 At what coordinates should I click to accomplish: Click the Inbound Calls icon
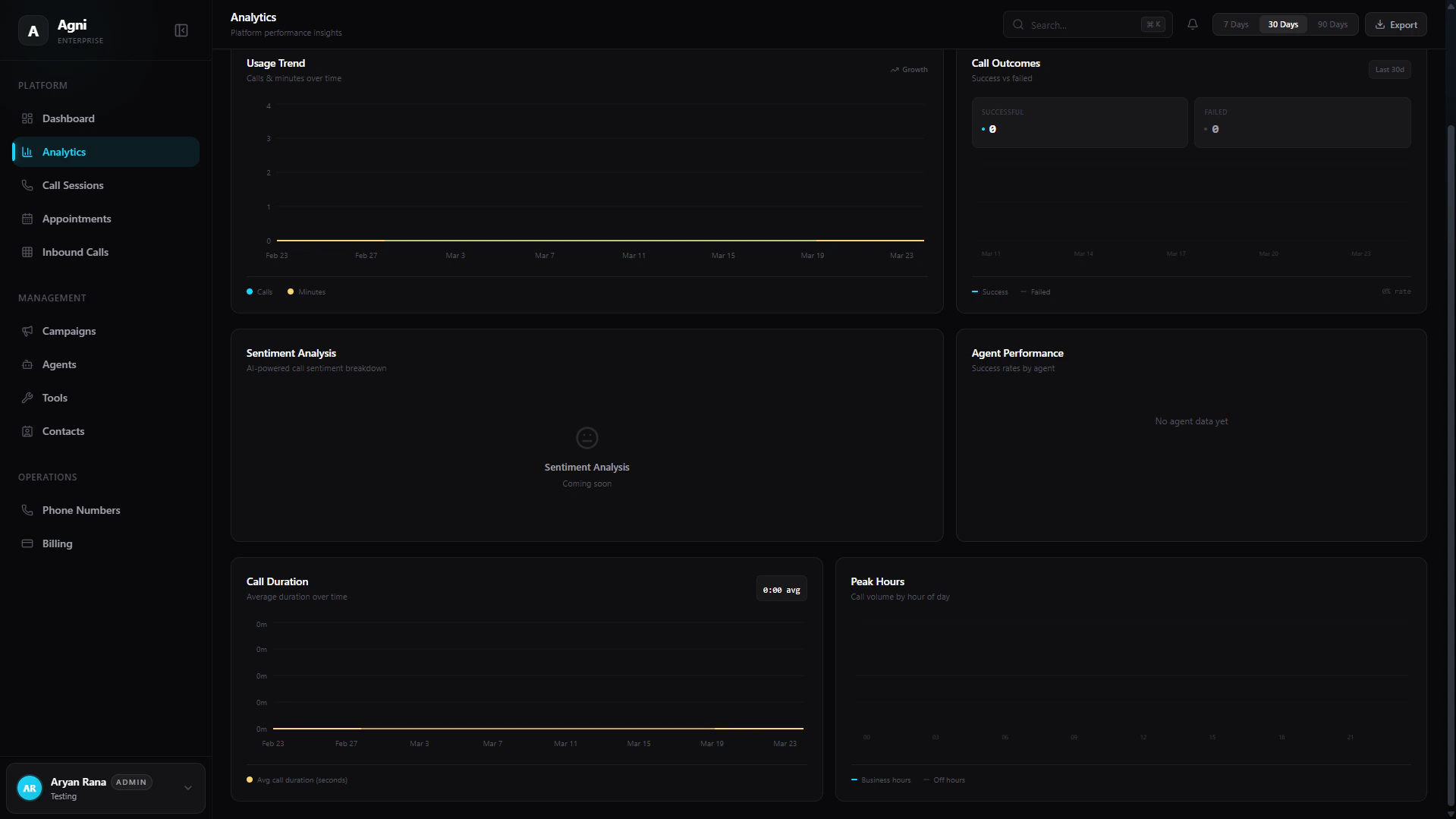pos(27,251)
